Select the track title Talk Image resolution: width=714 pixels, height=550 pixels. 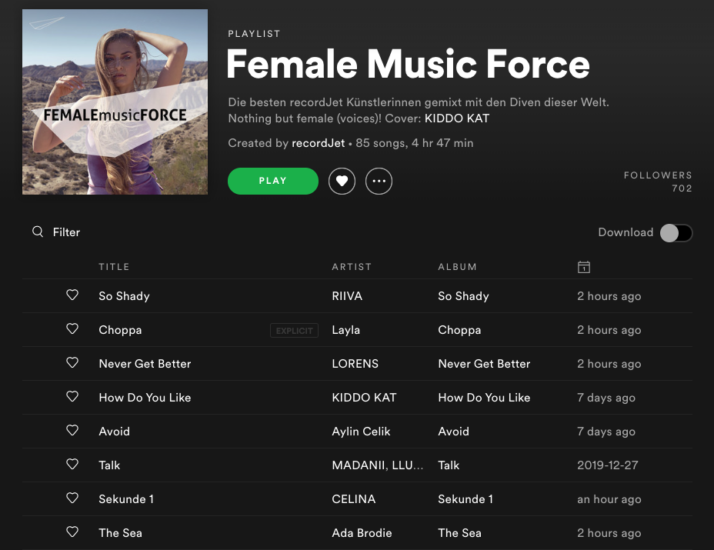109,465
